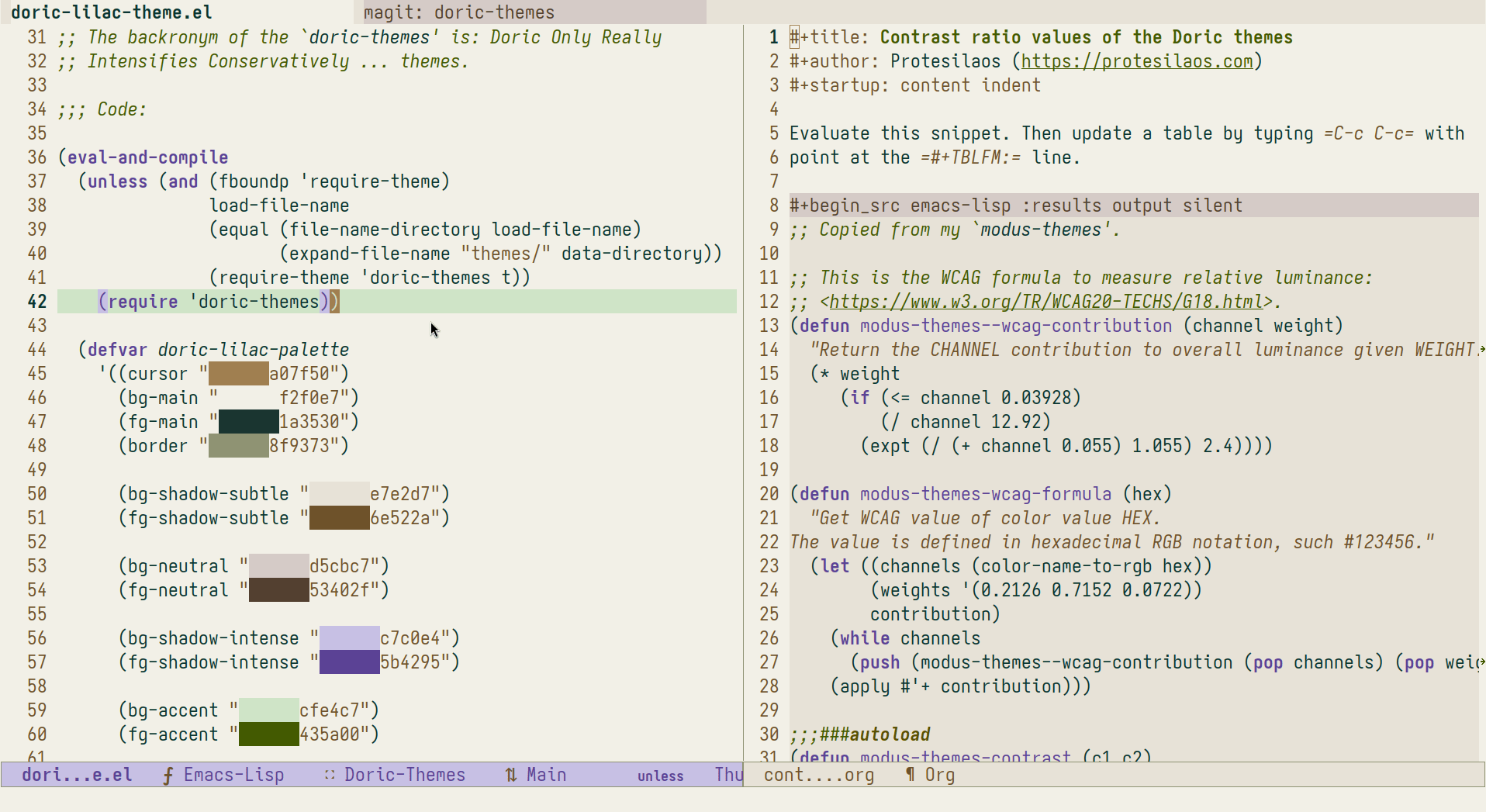This screenshot has width=1486, height=812.
Task: Click the bg-shadow-intense swatch c7c0e4
Action: [x=350, y=638]
